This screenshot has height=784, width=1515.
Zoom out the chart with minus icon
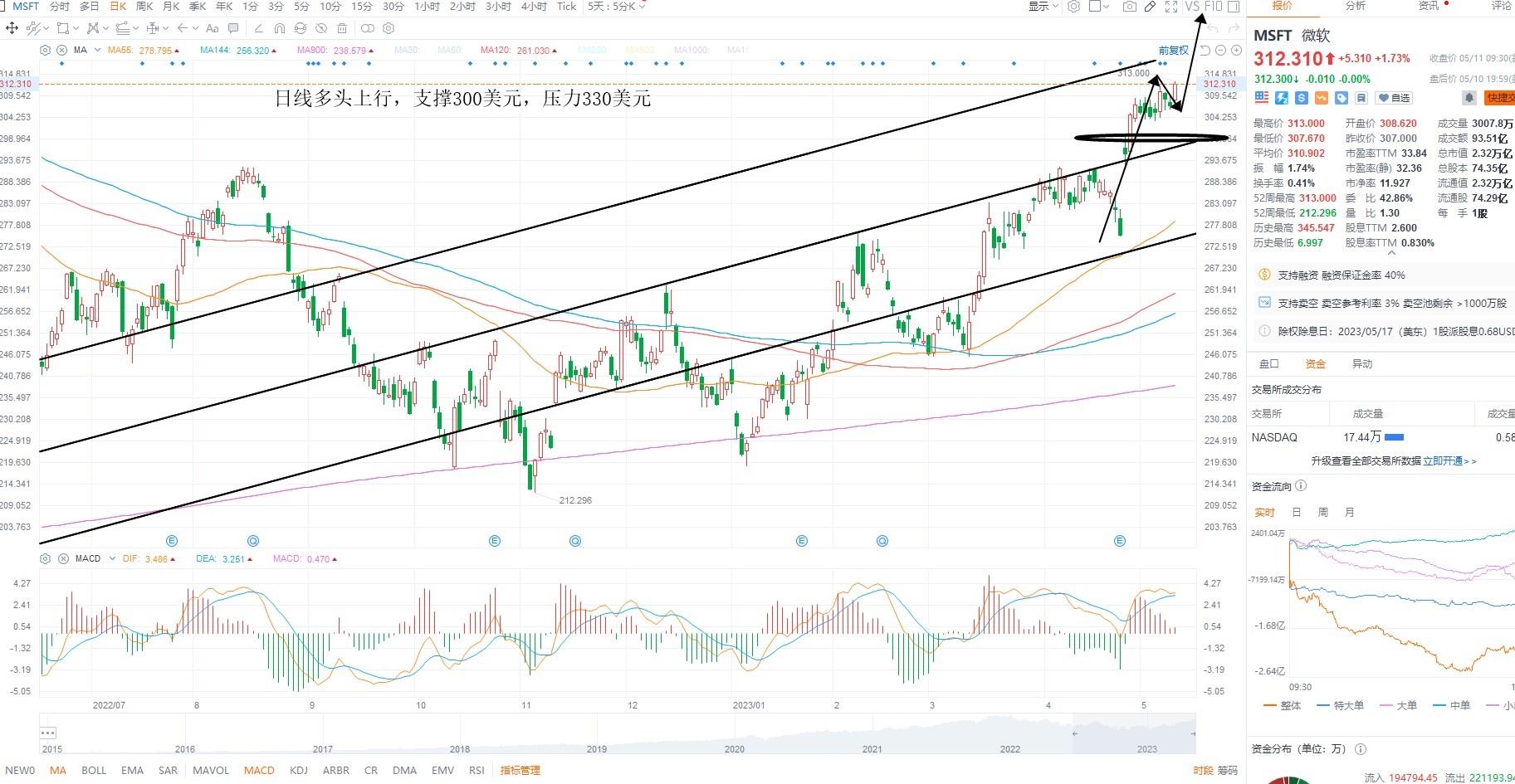pos(1221,51)
